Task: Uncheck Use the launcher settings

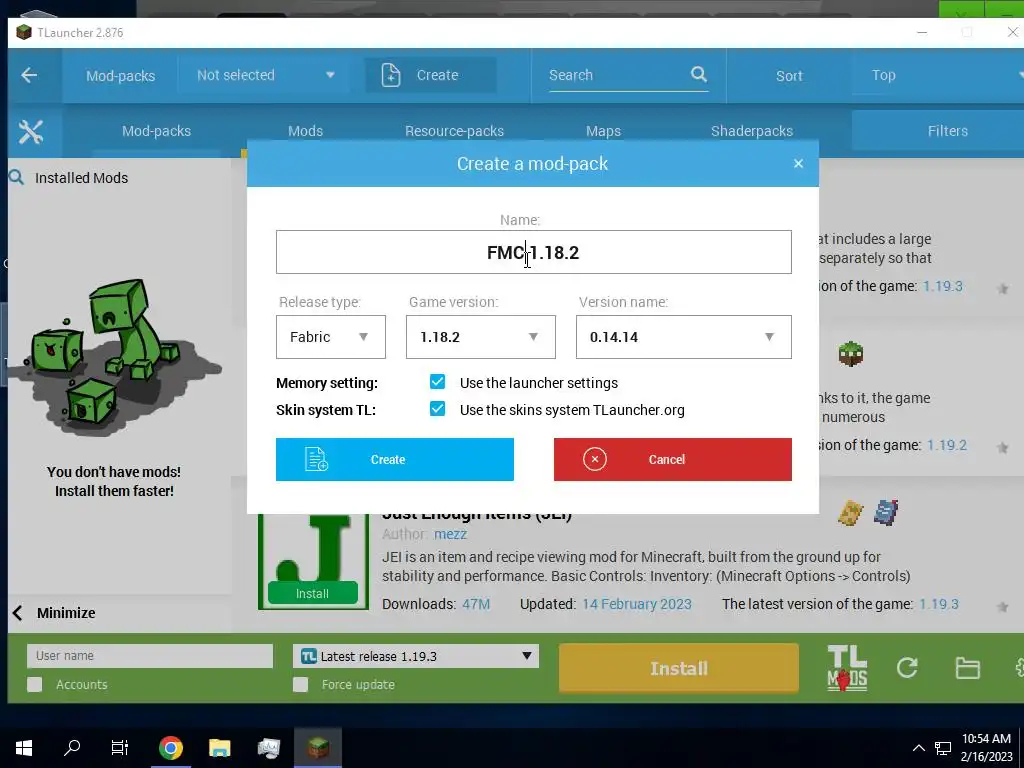Action: (x=438, y=382)
